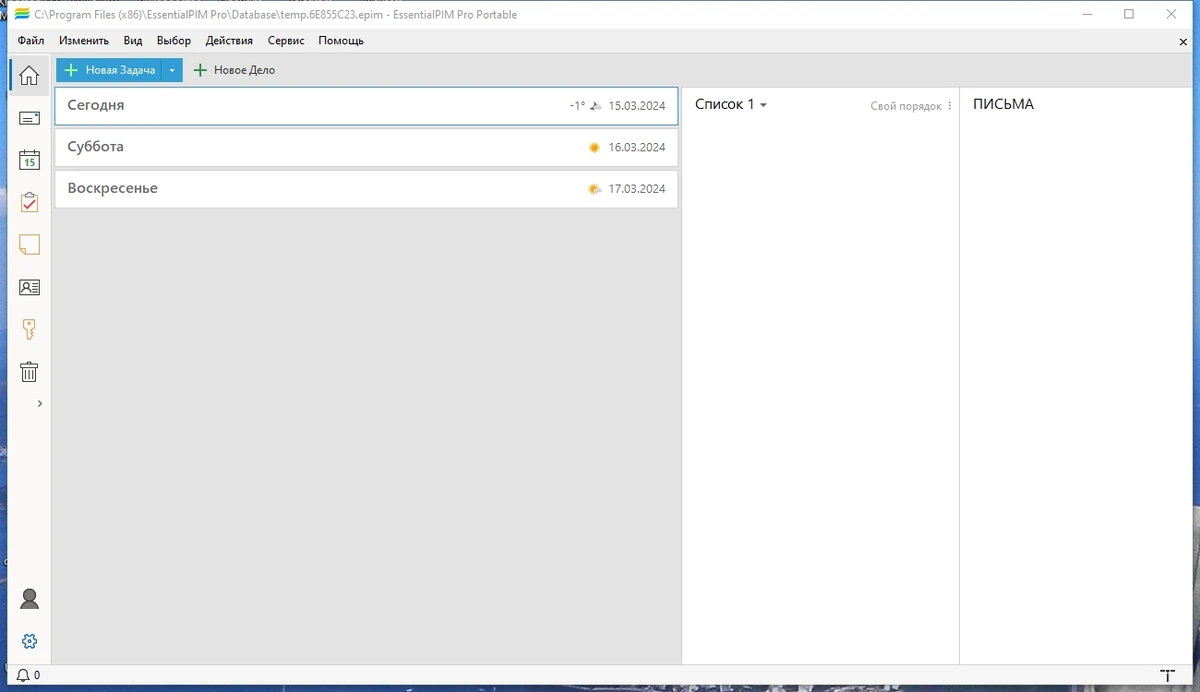Click the date 15.03.2024
Image resolution: width=1200 pixels, height=692 pixels.
click(x=637, y=105)
